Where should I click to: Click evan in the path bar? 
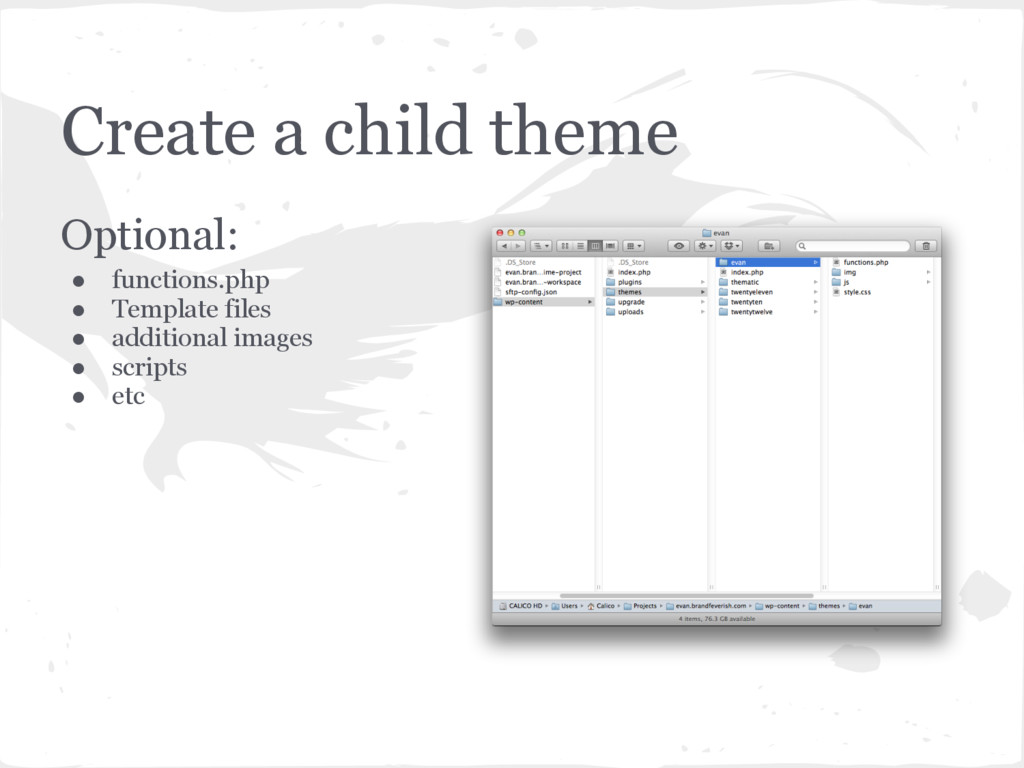click(x=861, y=606)
